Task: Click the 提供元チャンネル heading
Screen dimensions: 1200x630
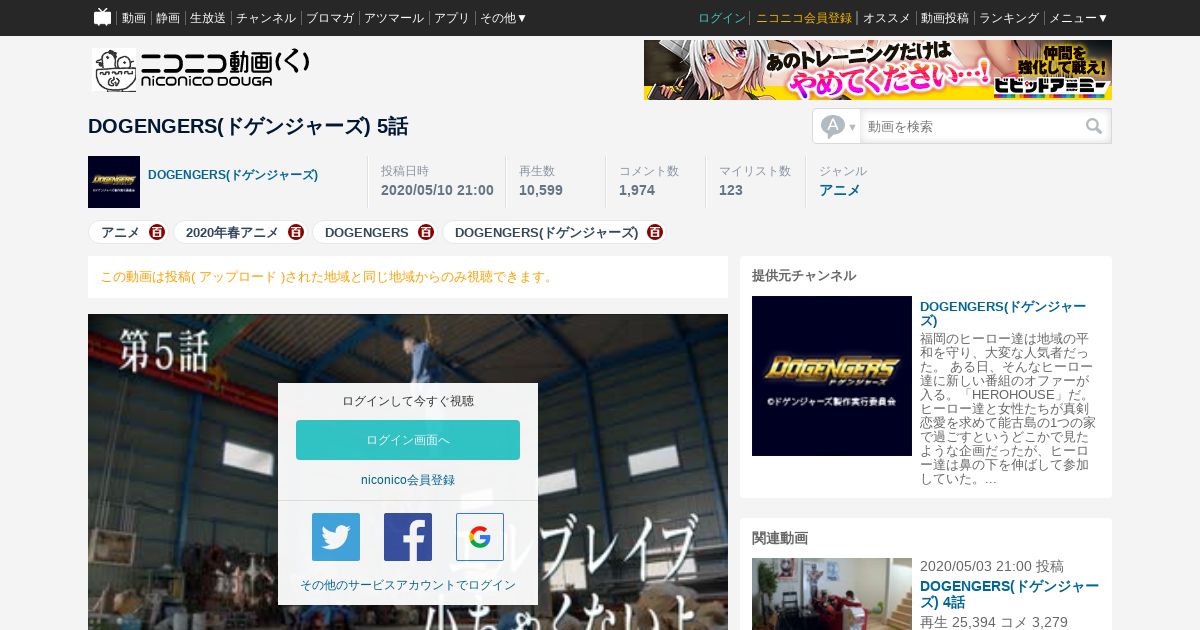Action: pyautogui.click(x=804, y=275)
